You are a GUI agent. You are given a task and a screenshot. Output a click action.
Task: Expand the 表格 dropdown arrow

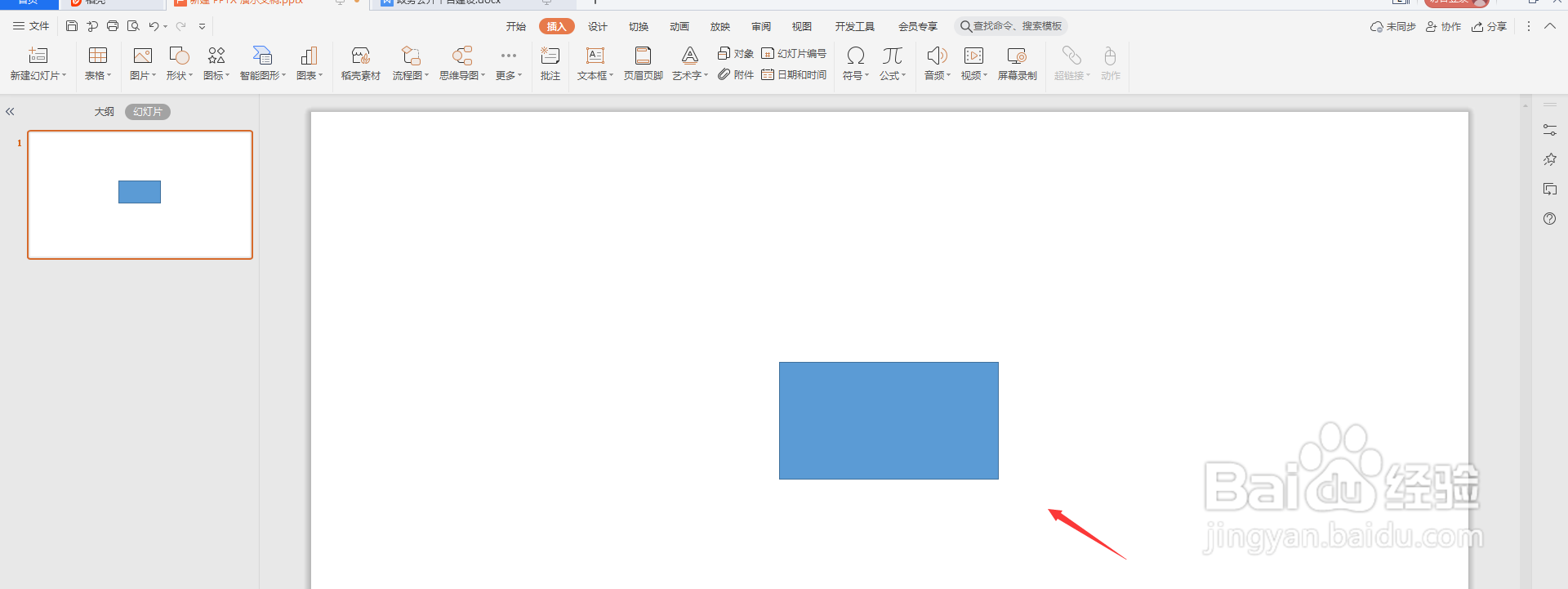point(109,75)
